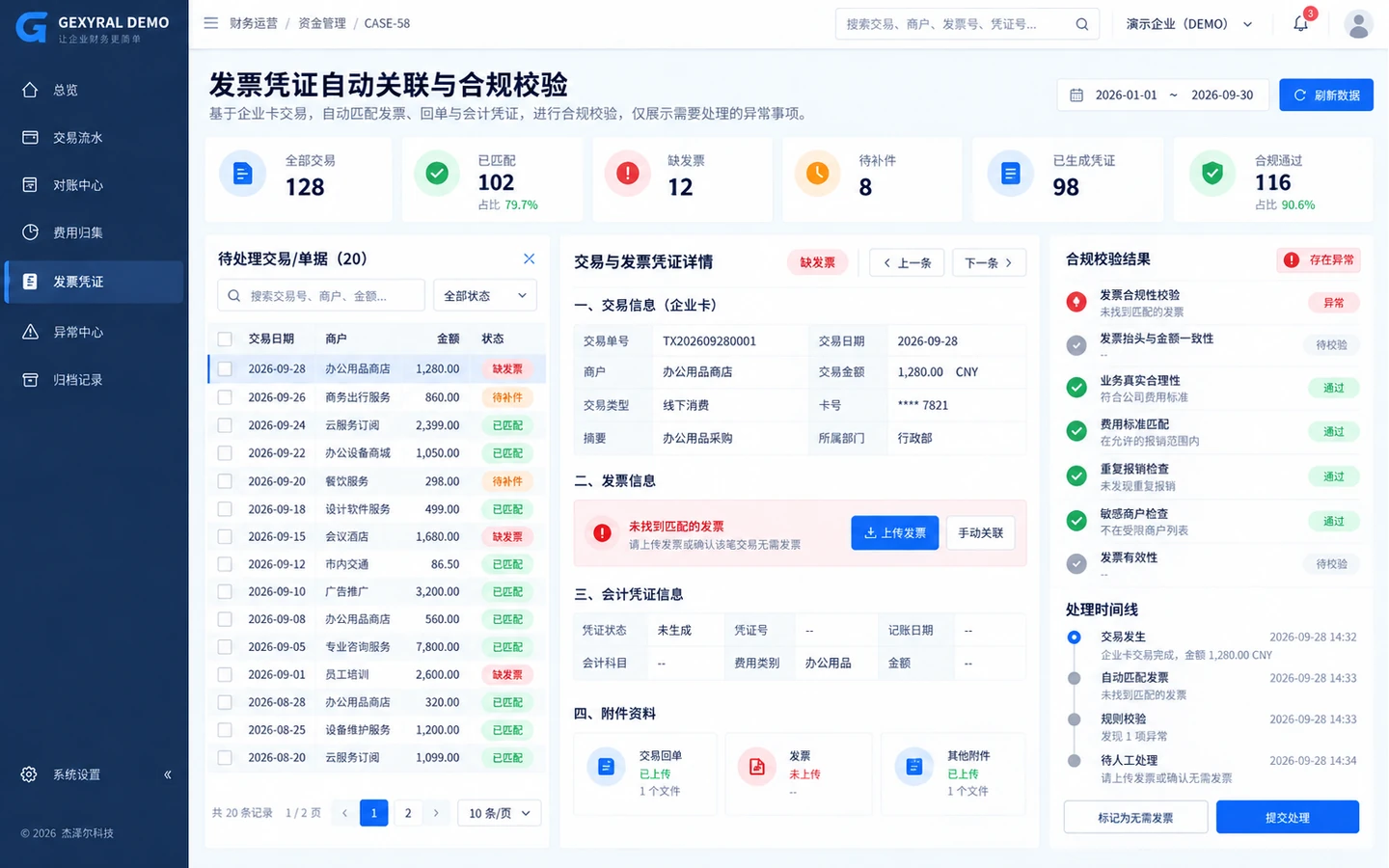Open the 演示企业 (DEMO) company dropdown
This screenshot has height=868, width=1389.
tap(1189, 24)
